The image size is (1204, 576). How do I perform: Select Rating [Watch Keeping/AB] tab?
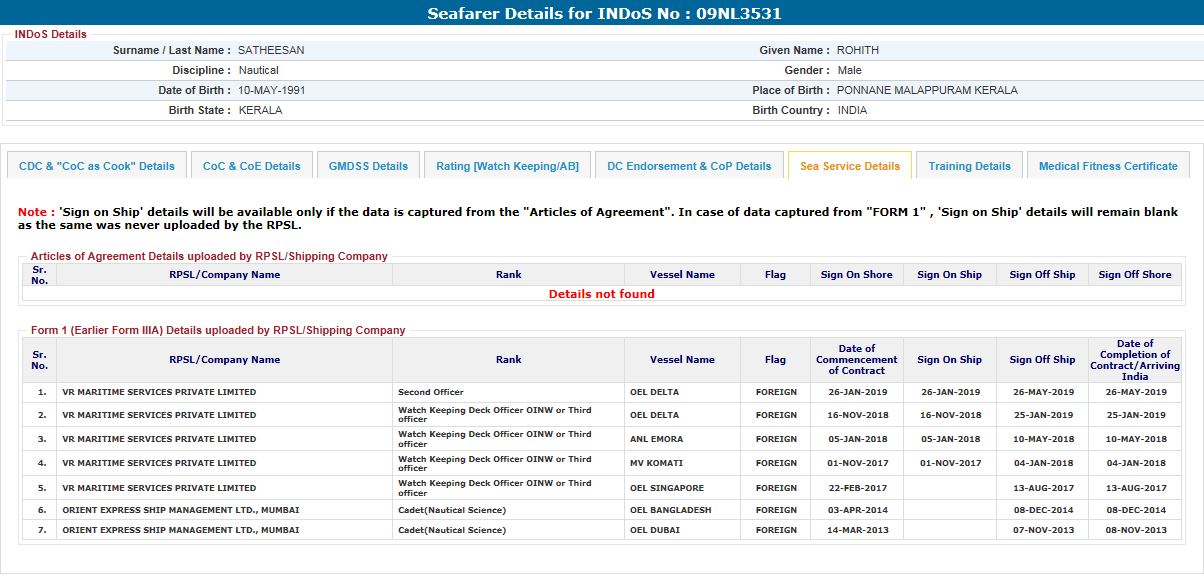507,166
